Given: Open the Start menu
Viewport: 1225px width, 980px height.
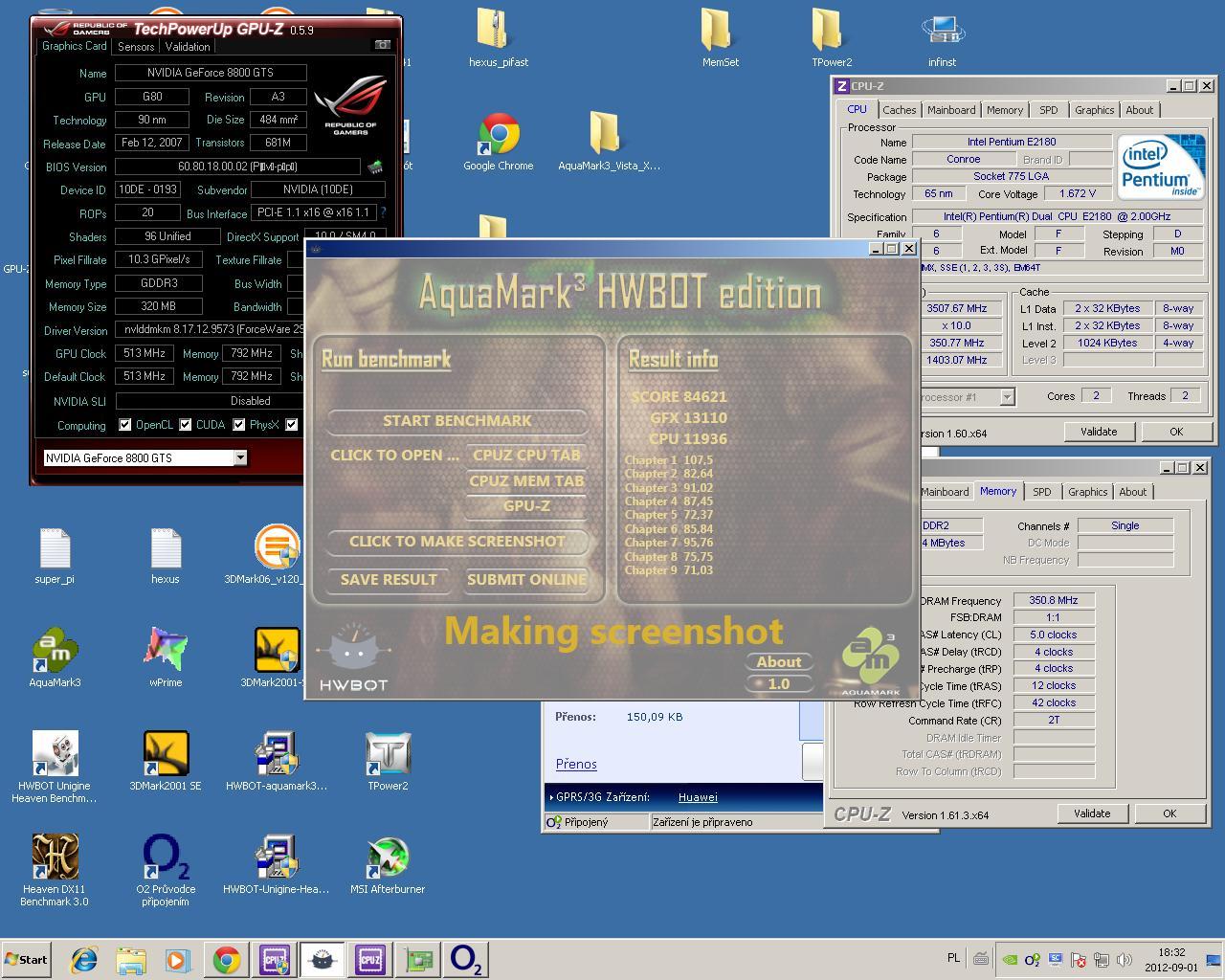Looking at the screenshot, I should click(27, 960).
